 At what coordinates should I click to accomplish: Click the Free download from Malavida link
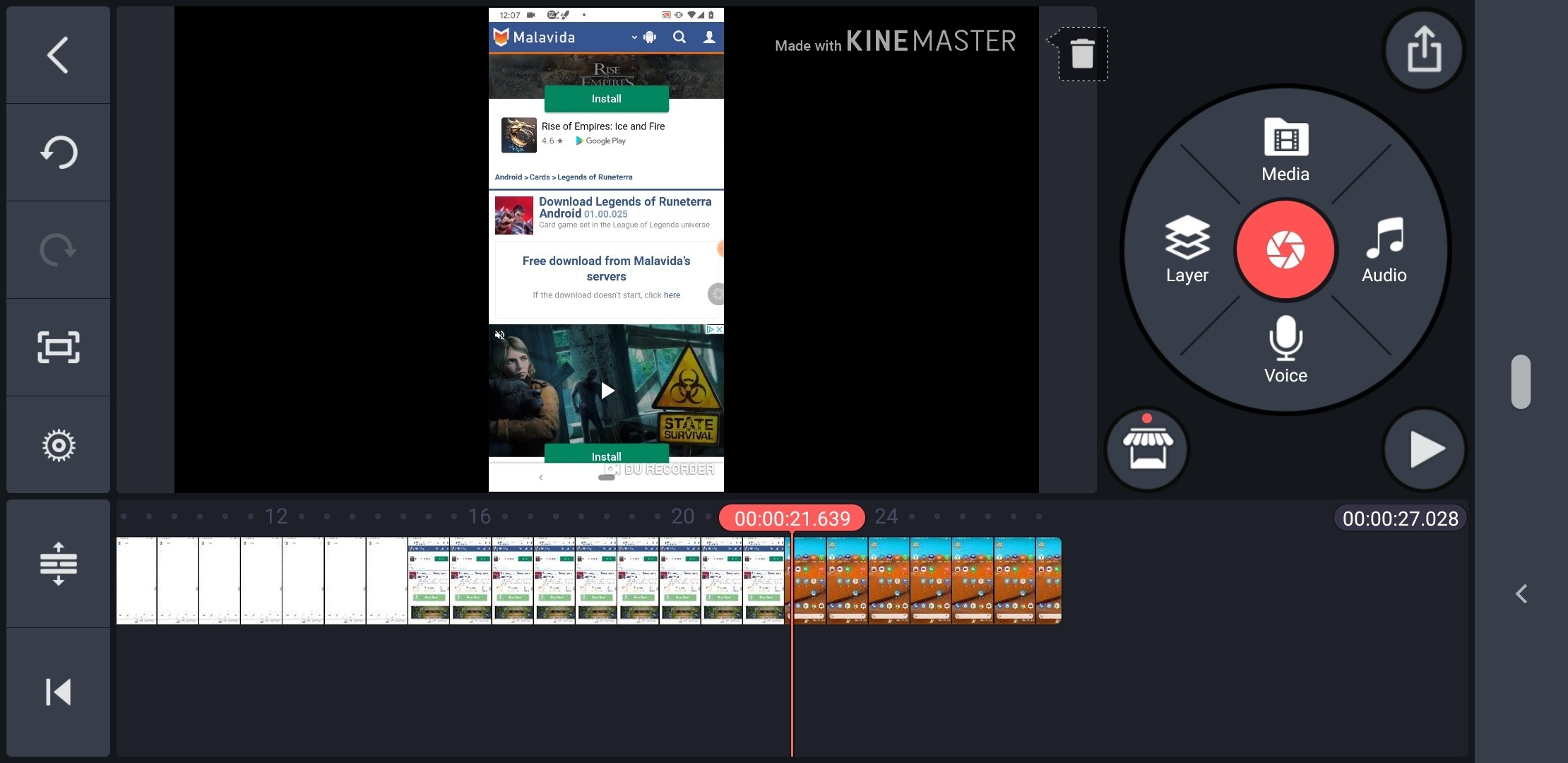point(606,268)
